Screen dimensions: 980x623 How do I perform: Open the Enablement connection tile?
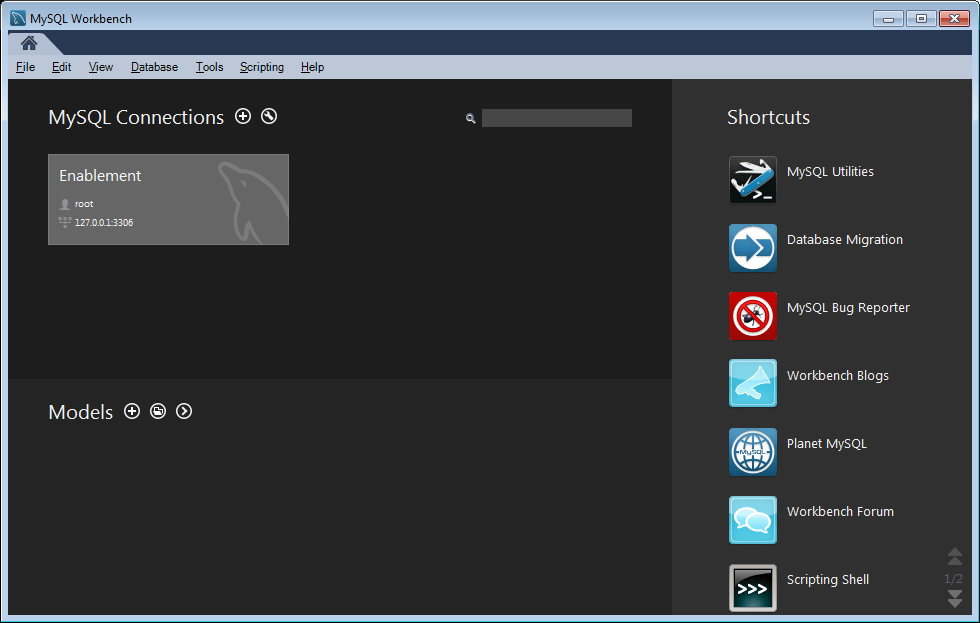tap(168, 199)
